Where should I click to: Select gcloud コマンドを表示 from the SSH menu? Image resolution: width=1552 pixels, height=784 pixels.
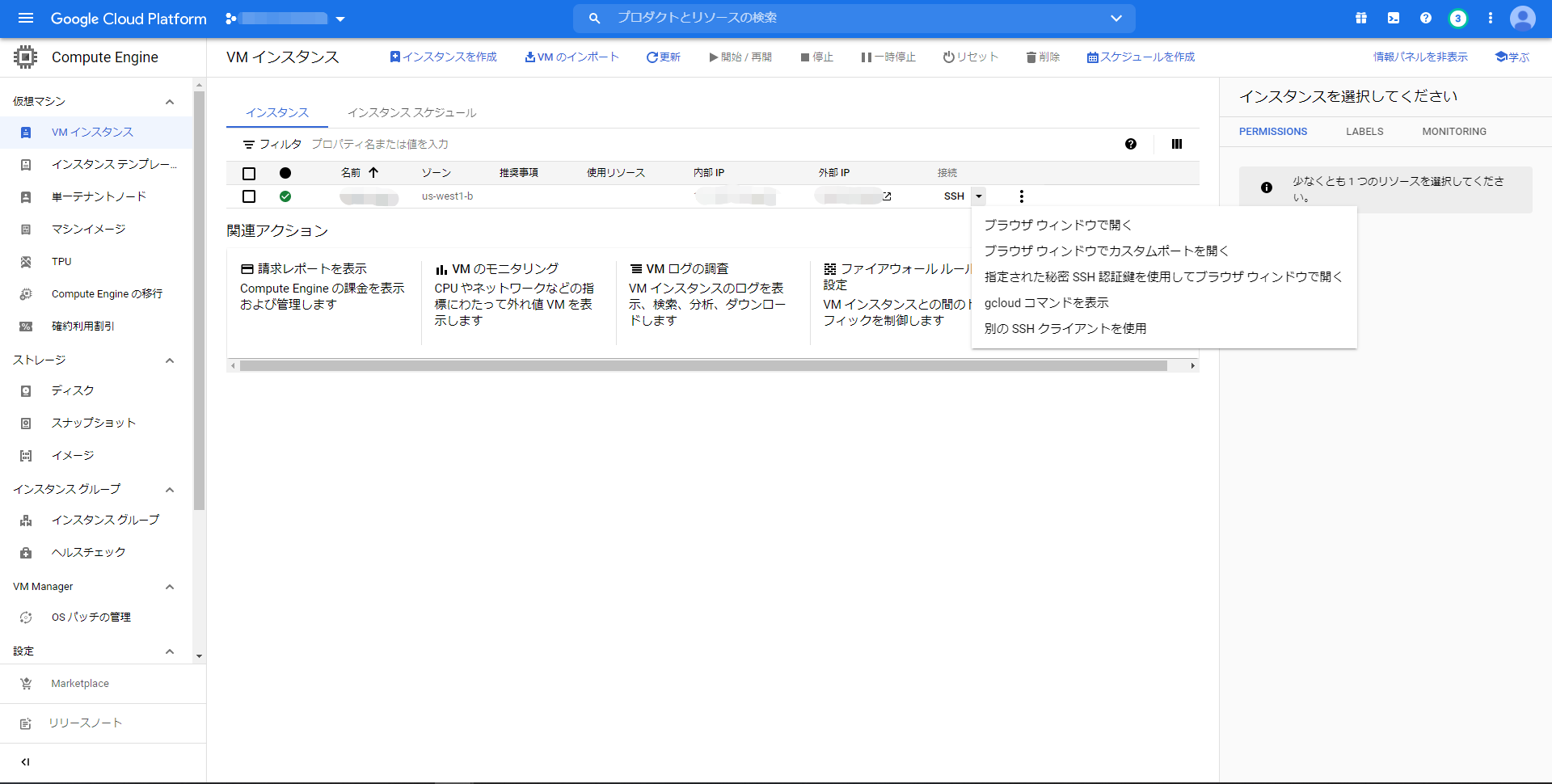(1046, 302)
